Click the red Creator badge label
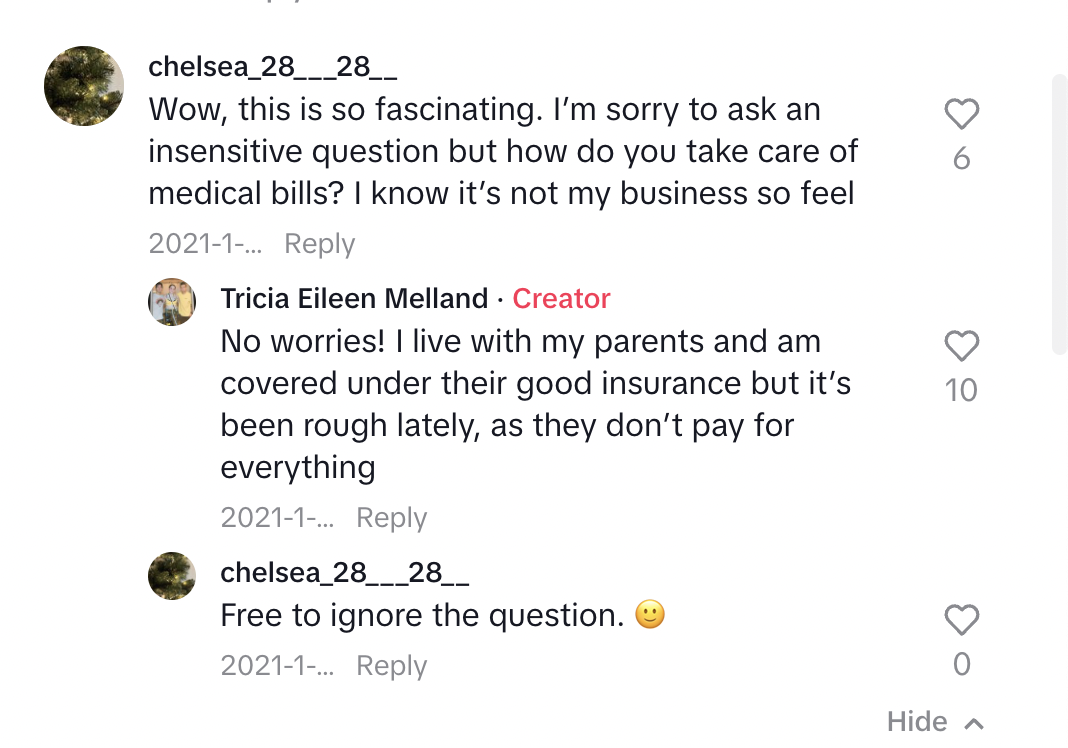Viewport: 1068px width, 748px height. coord(561,298)
